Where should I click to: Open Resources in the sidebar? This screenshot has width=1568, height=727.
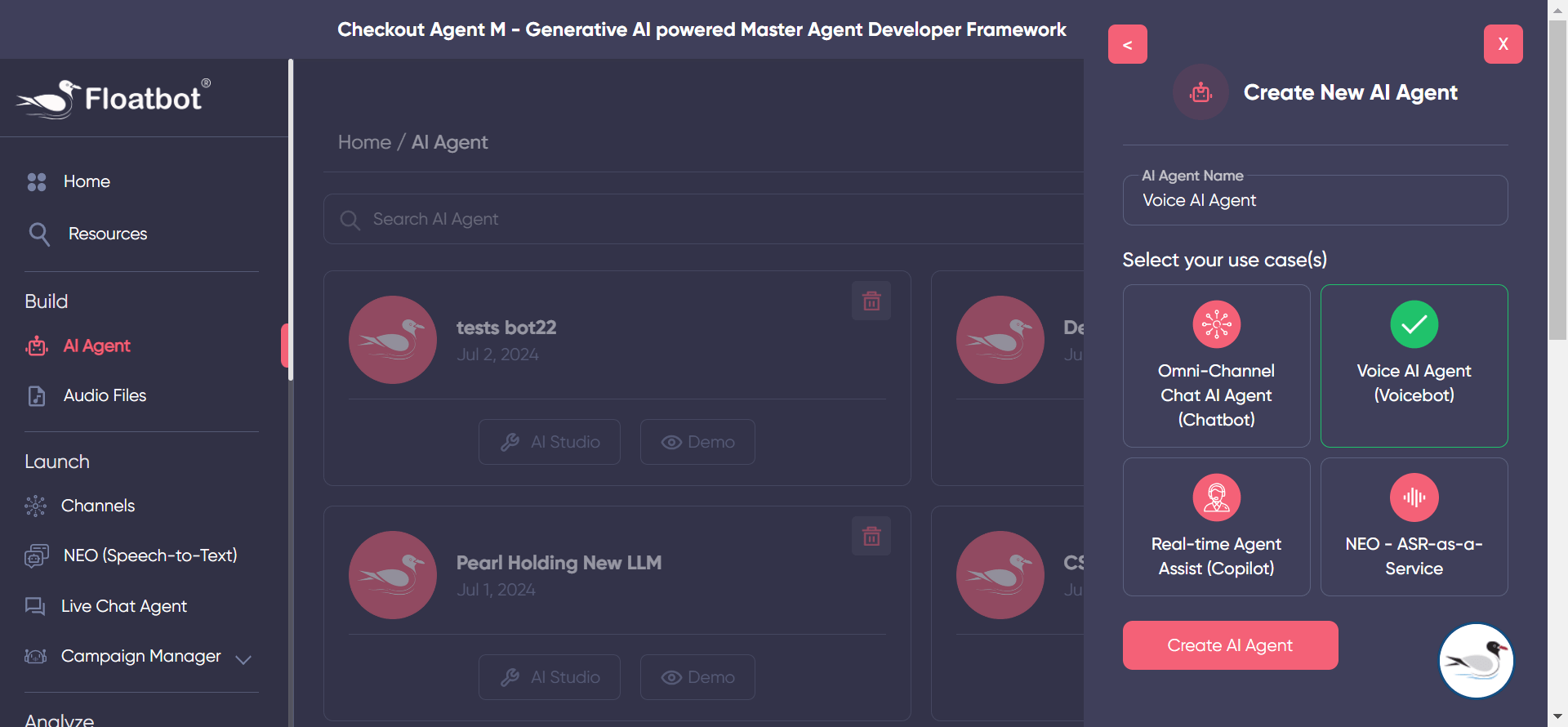108,234
